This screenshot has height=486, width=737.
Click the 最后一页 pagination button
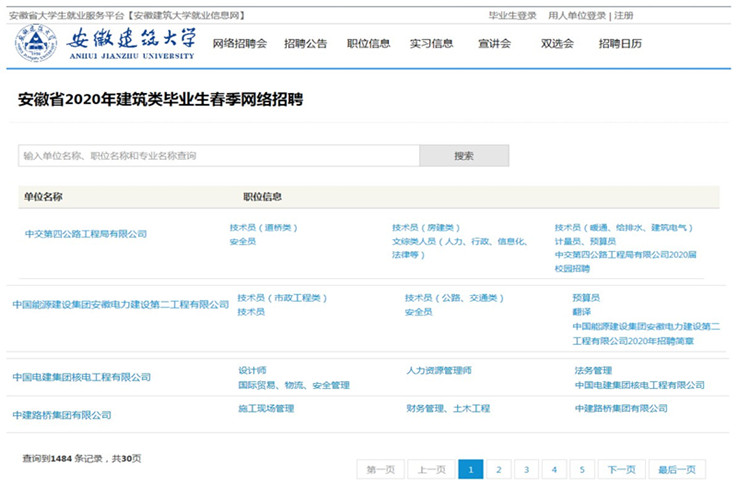tap(676, 469)
